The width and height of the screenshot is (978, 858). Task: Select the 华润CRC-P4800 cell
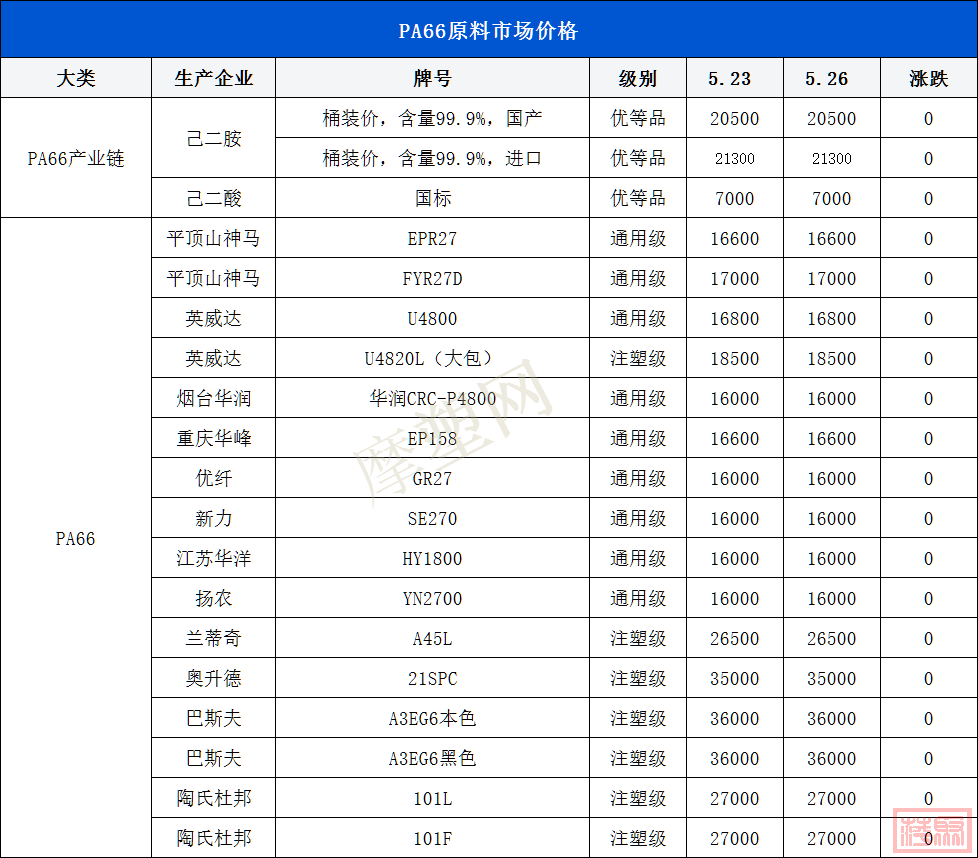432,398
